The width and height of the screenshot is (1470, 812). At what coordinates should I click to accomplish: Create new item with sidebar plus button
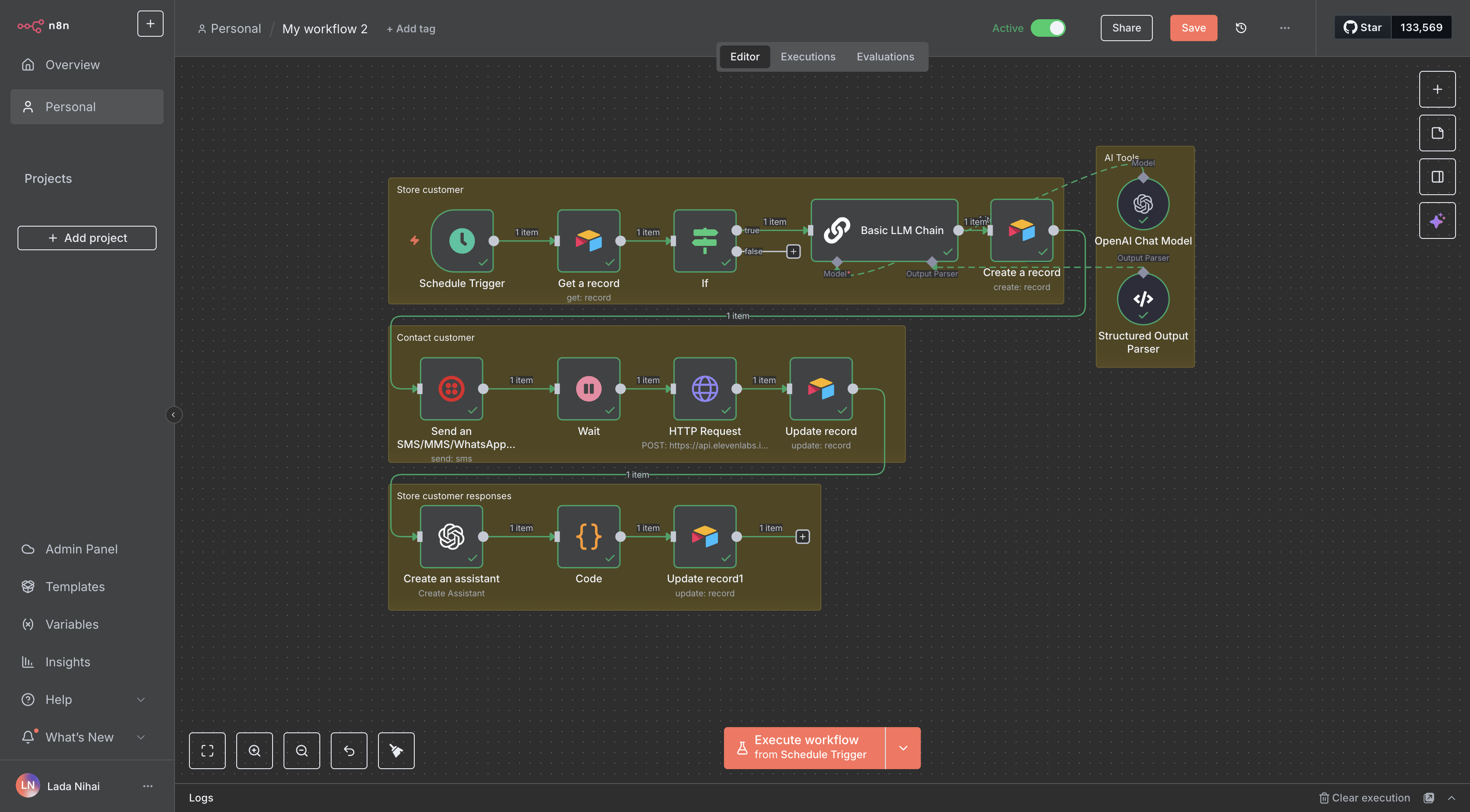tap(150, 24)
